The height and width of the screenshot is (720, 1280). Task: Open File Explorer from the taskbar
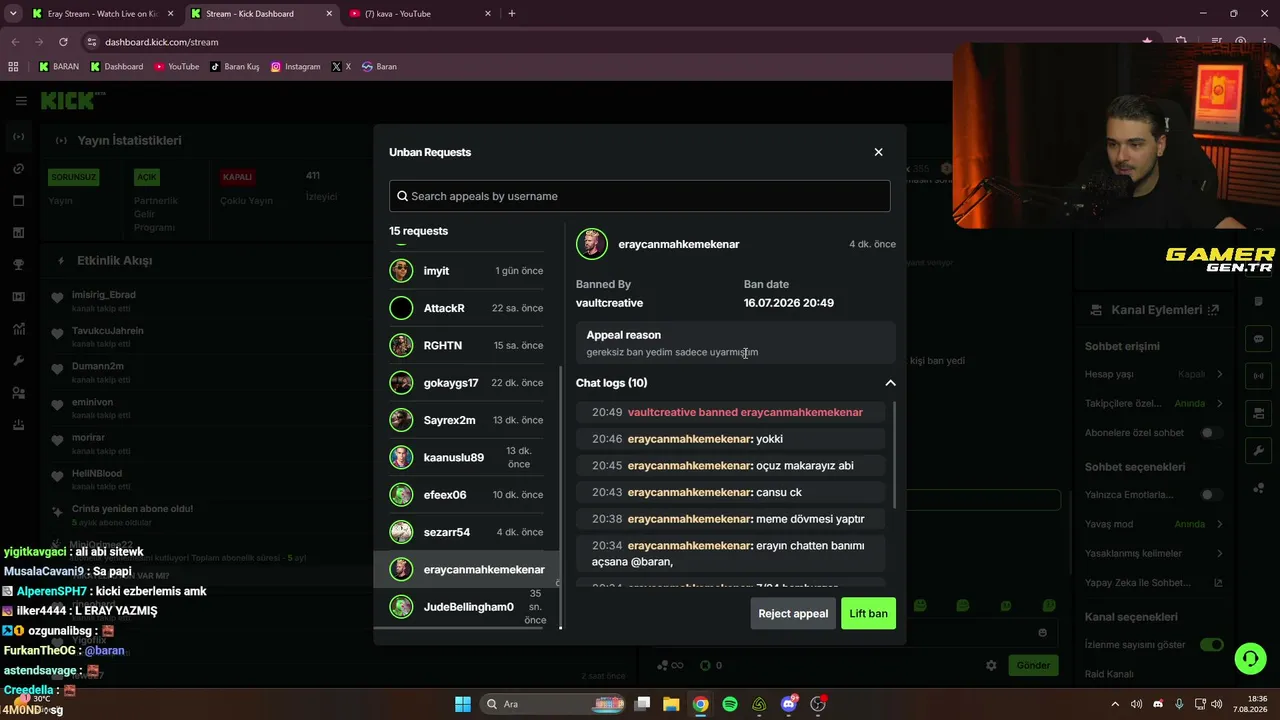click(x=672, y=704)
